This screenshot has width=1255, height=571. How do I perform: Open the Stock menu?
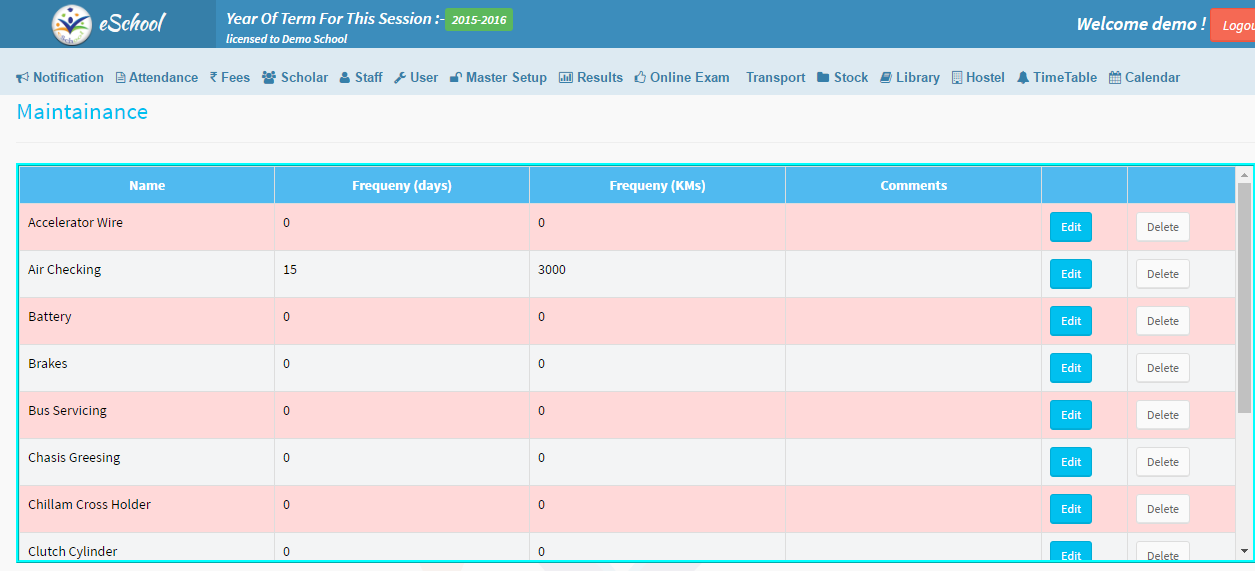click(x=842, y=78)
